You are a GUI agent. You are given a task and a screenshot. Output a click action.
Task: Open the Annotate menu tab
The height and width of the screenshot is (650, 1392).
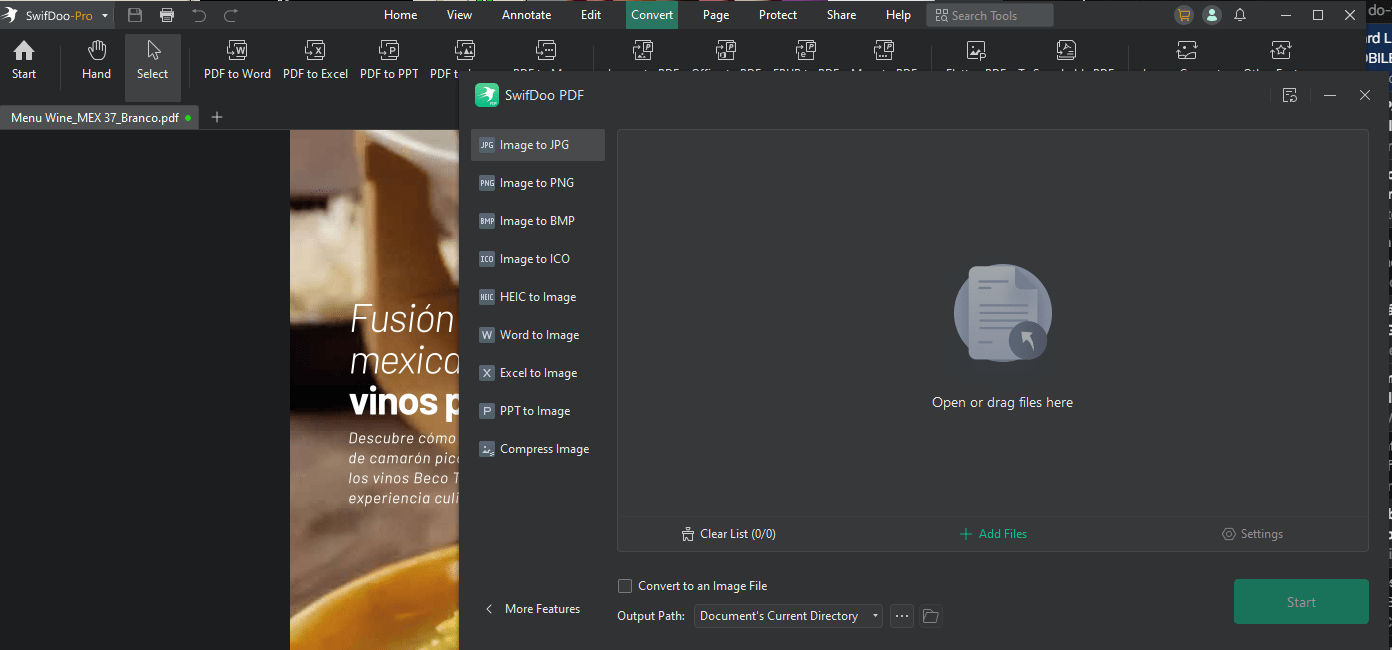[527, 15]
